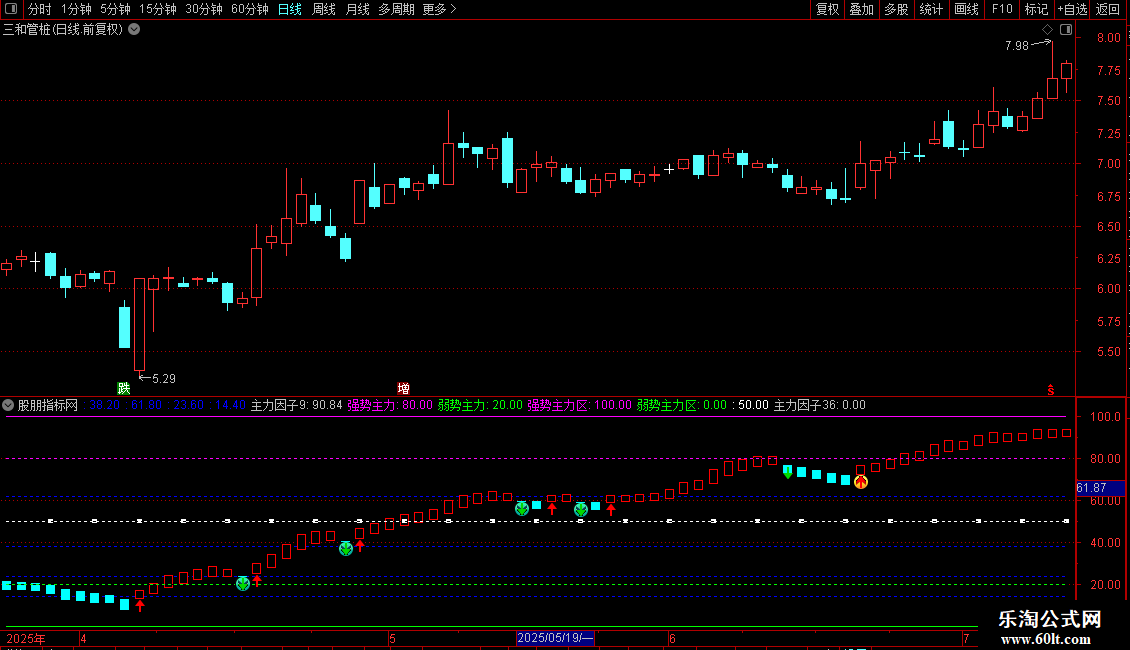Click the 股朋指标网 indicator name
The width and height of the screenshot is (1130, 650).
pos(48,405)
